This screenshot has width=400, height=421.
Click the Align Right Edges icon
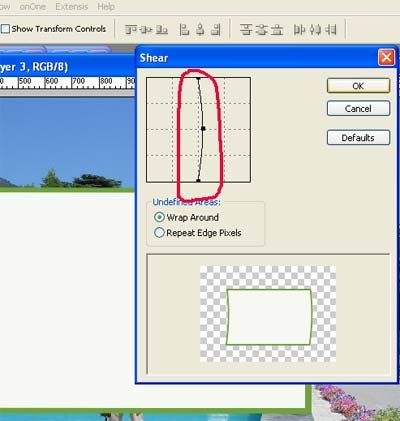click(x=216, y=30)
